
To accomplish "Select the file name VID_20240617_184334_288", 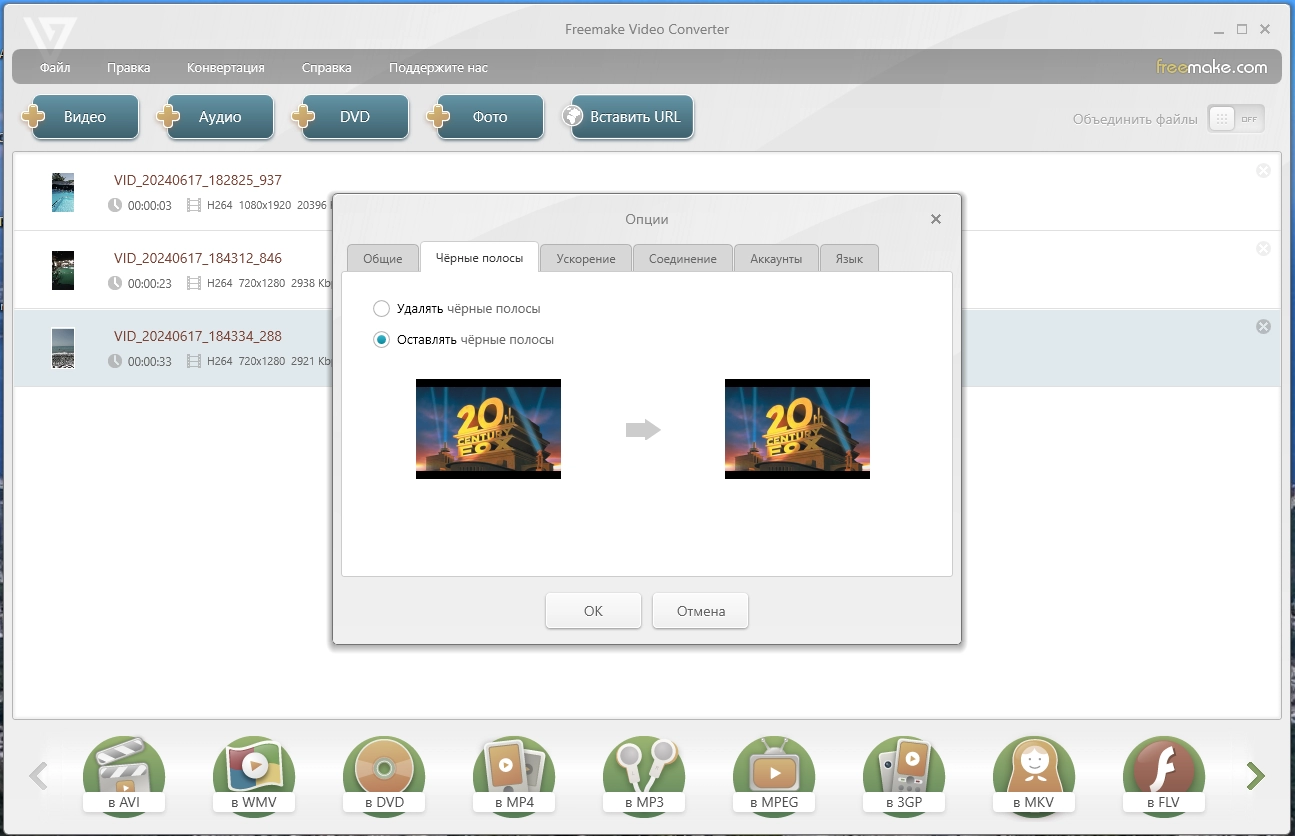I will [x=198, y=336].
